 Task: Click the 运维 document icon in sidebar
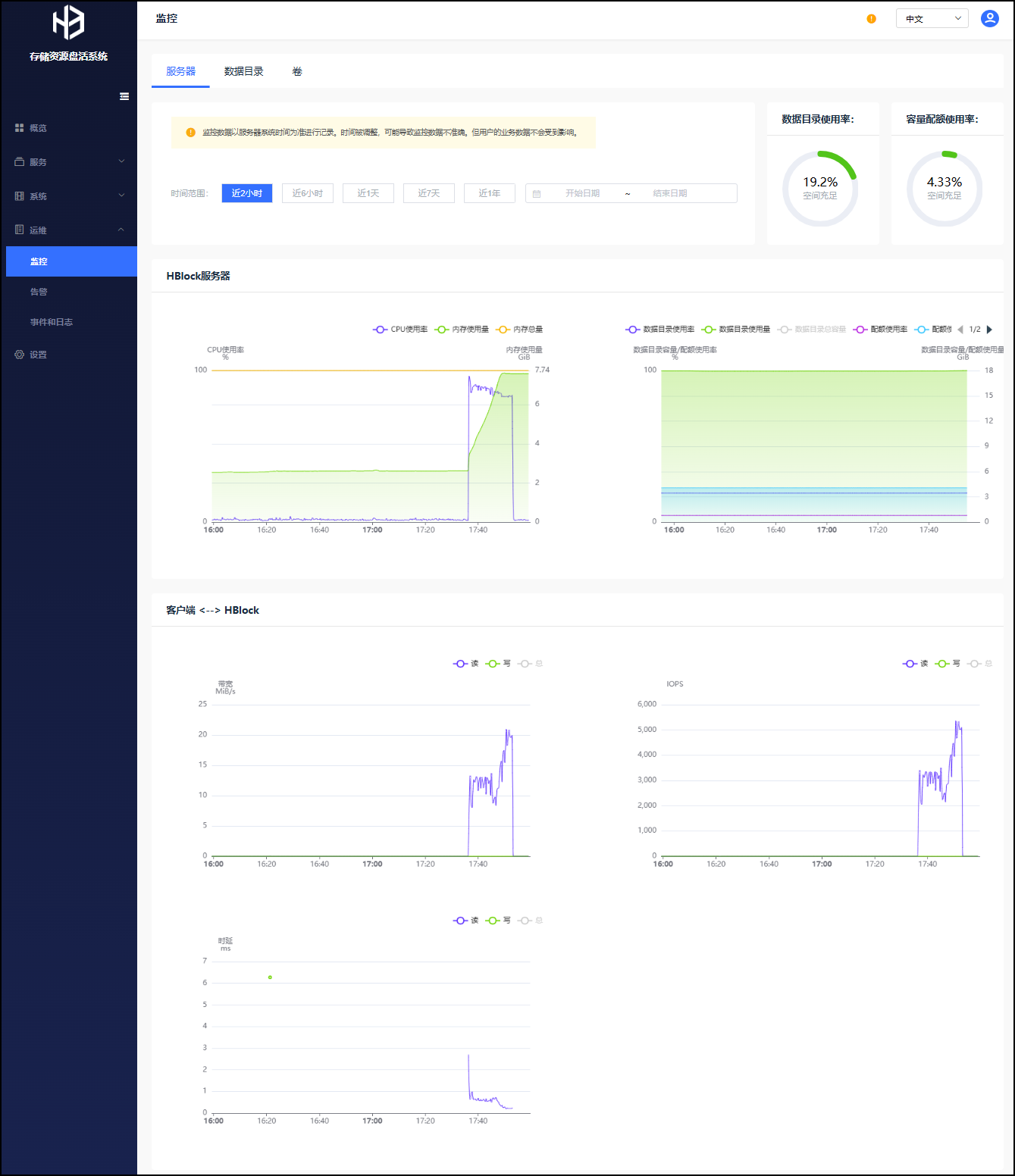[x=19, y=230]
